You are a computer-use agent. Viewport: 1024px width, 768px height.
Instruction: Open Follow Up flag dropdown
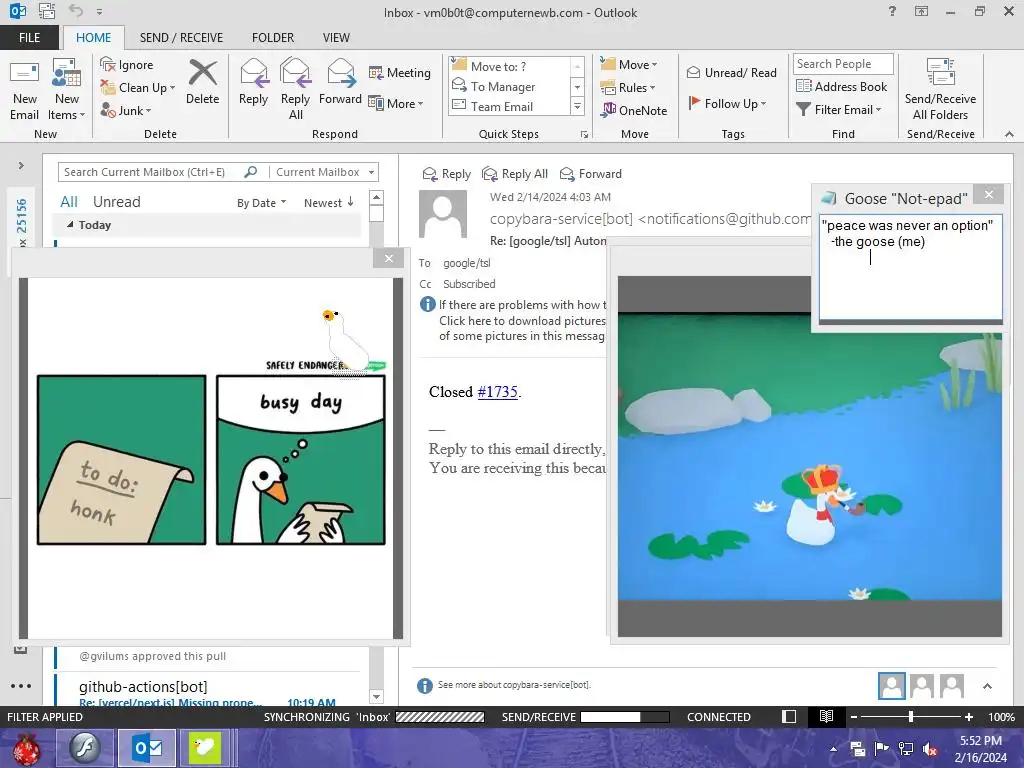point(727,103)
